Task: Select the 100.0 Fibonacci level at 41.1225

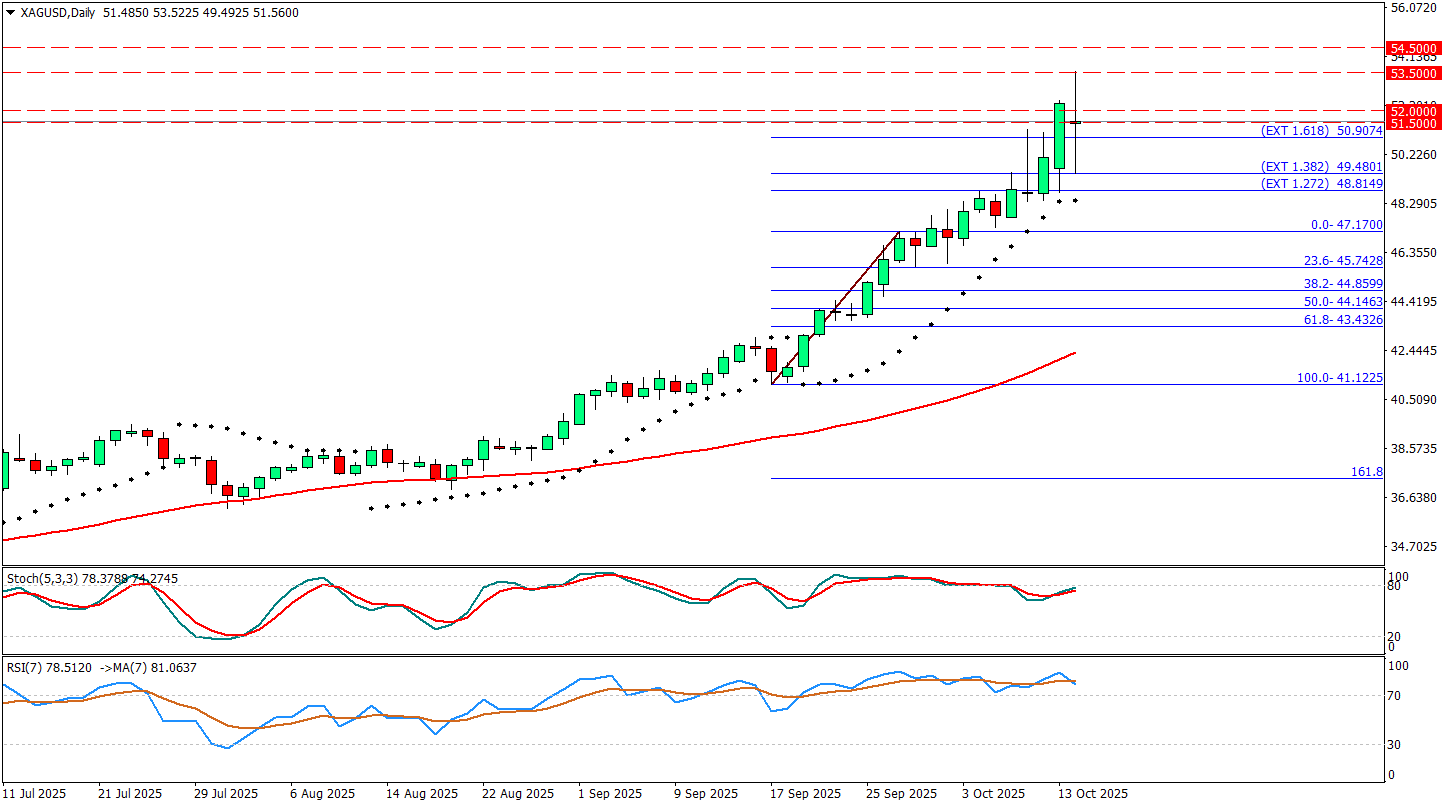Action: coord(1339,378)
